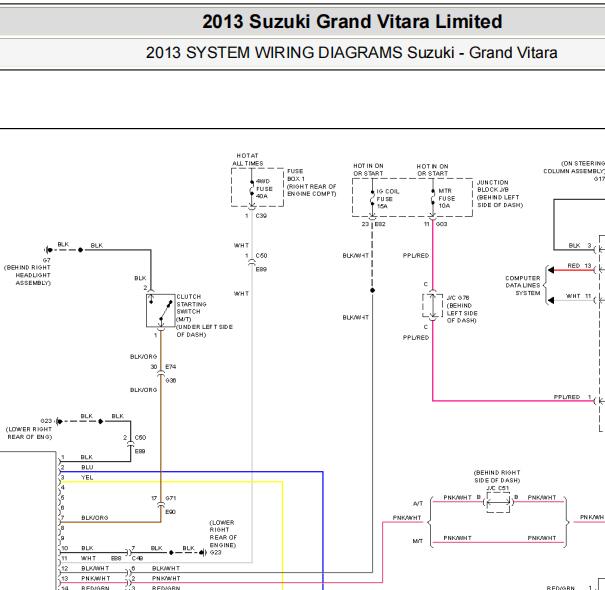Select the 'FUSE BOX 1' location note
The width and height of the screenshot is (605, 590).
click(x=311, y=183)
